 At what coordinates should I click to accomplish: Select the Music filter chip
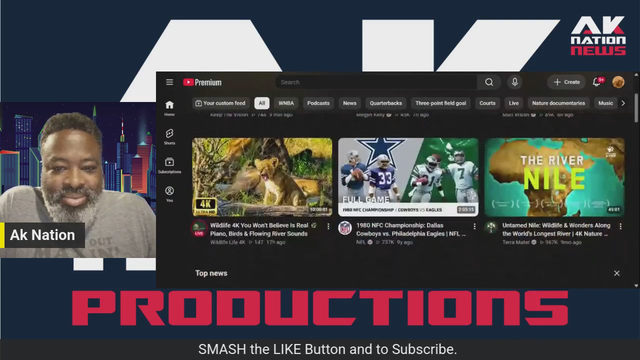(x=605, y=103)
